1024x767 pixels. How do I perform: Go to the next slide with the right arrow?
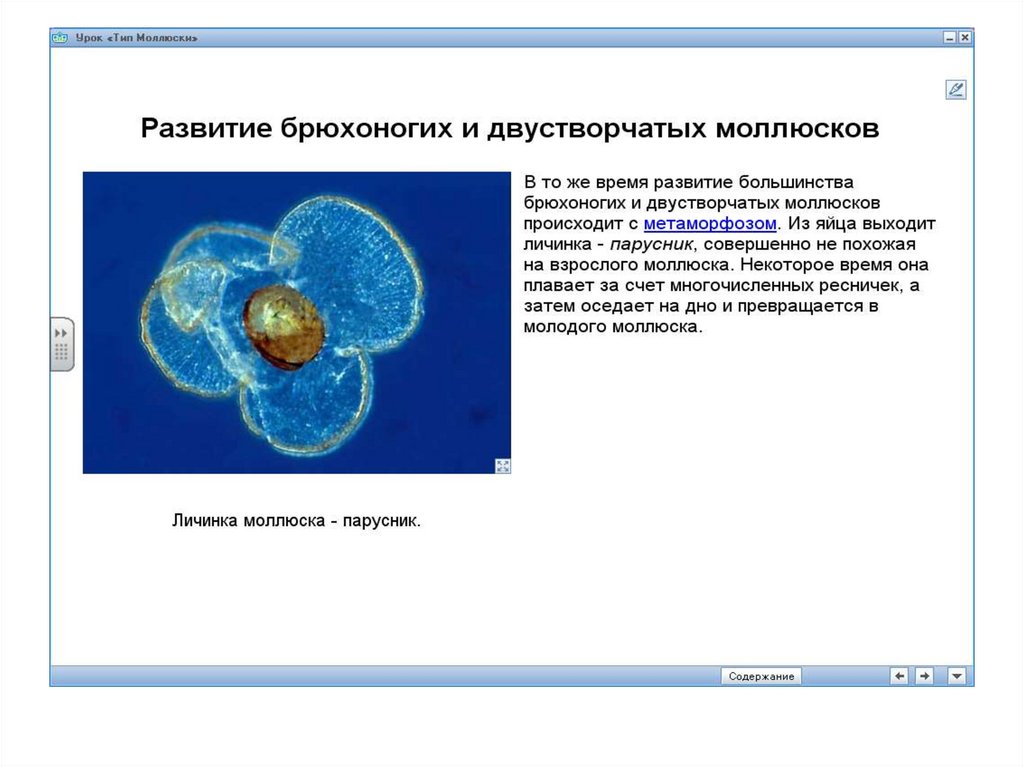click(924, 676)
